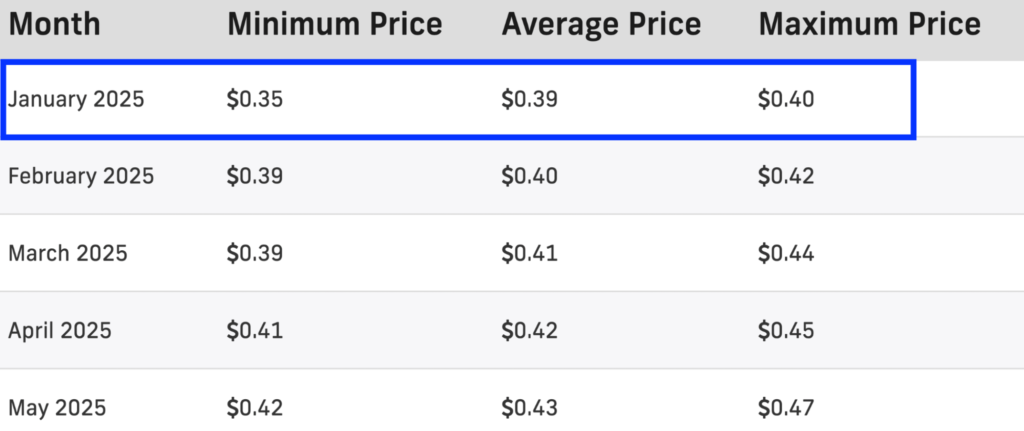
Task: Click February 2025 maximum price $0.42
Action: click(786, 176)
